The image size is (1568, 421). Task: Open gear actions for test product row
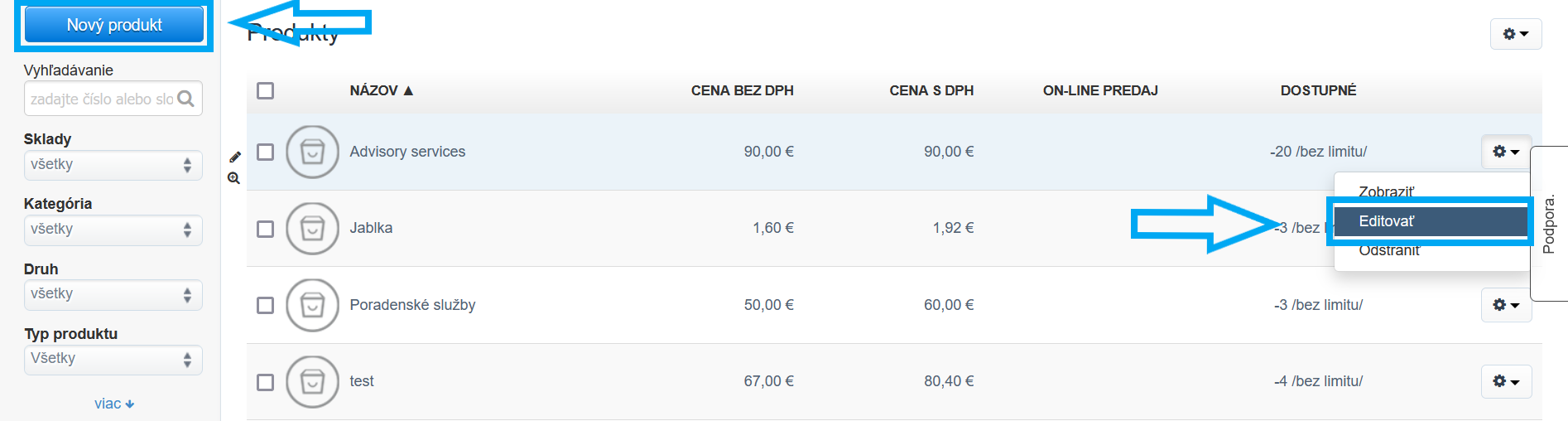click(1505, 381)
